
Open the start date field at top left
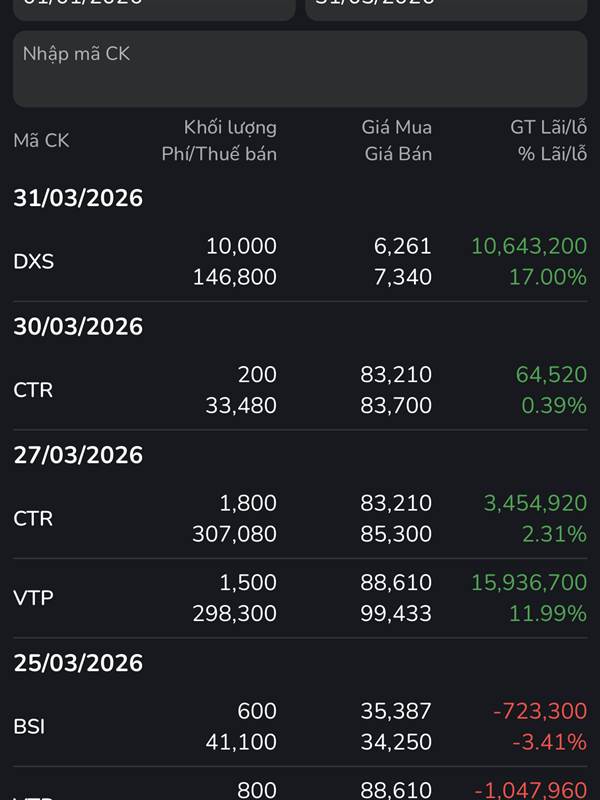[x=153, y=6]
